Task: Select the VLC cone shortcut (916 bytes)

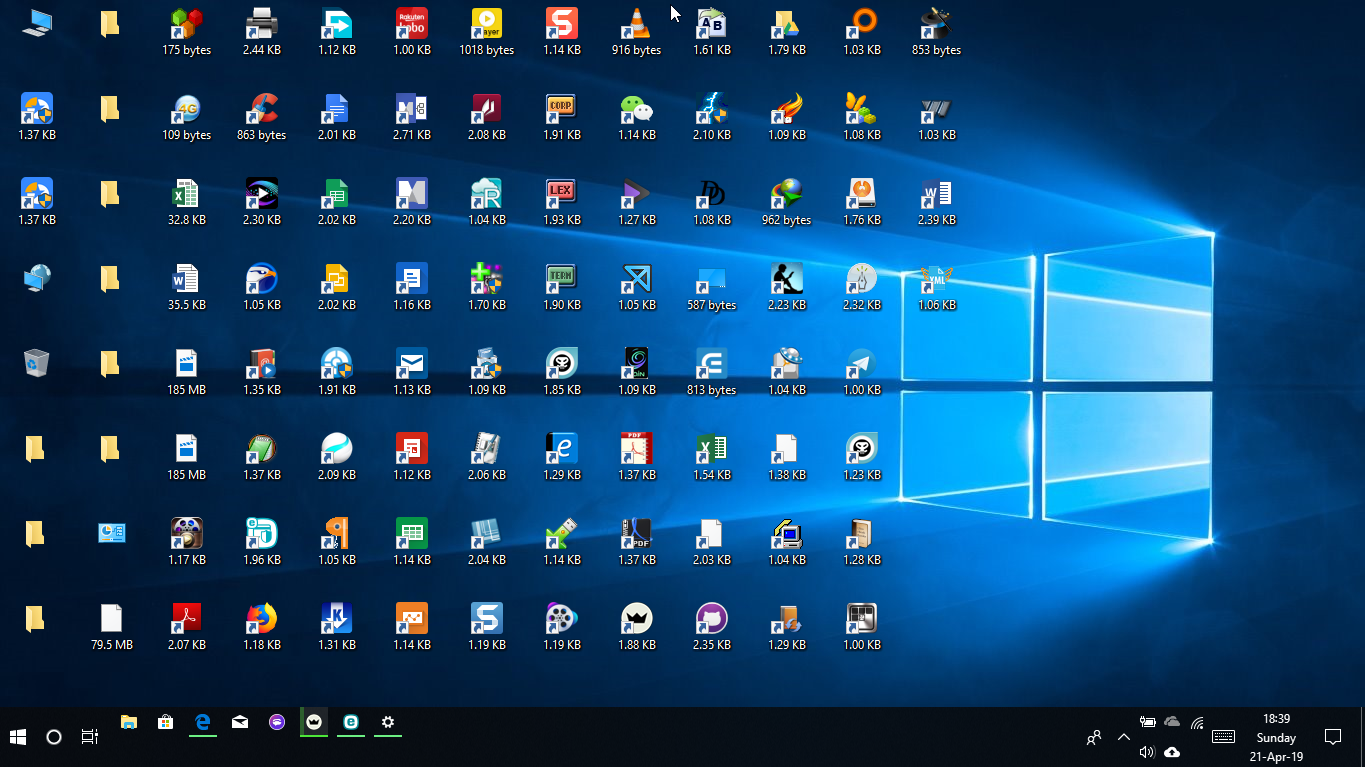Action: coord(636,23)
